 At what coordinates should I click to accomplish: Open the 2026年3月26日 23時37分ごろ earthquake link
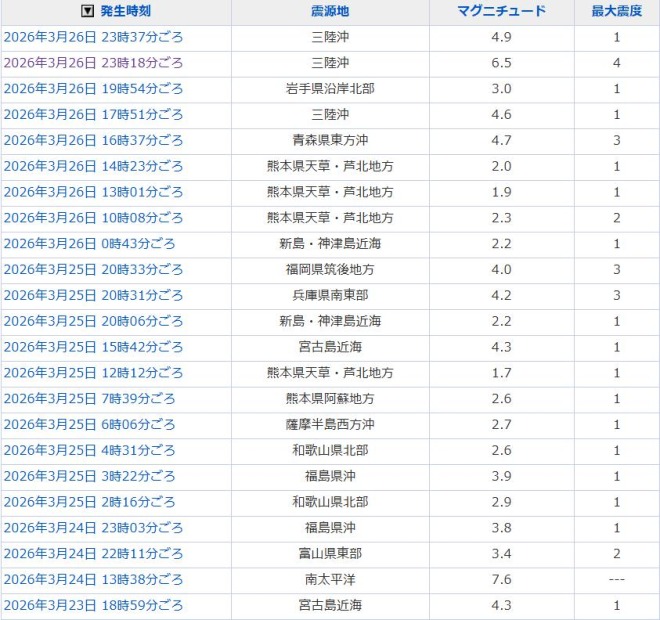click(x=94, y=37)
